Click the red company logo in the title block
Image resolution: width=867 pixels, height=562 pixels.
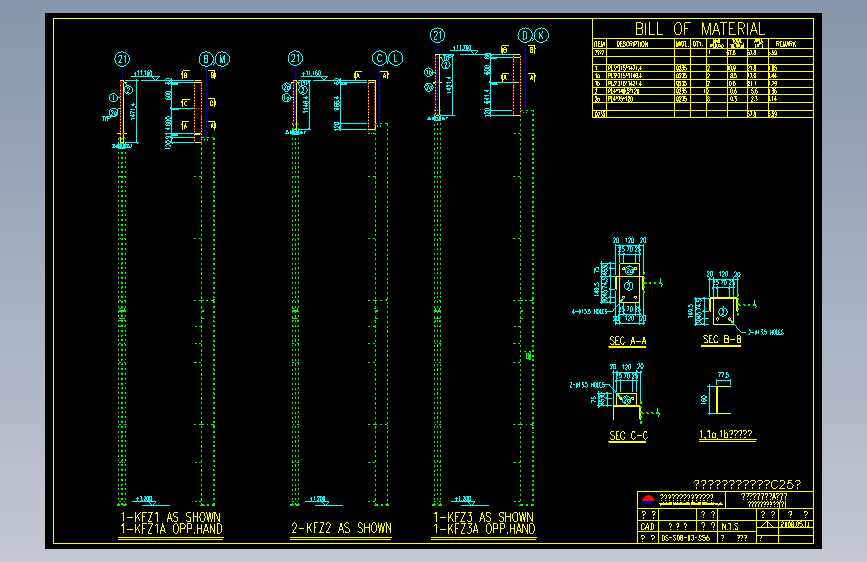click(648, 500)
